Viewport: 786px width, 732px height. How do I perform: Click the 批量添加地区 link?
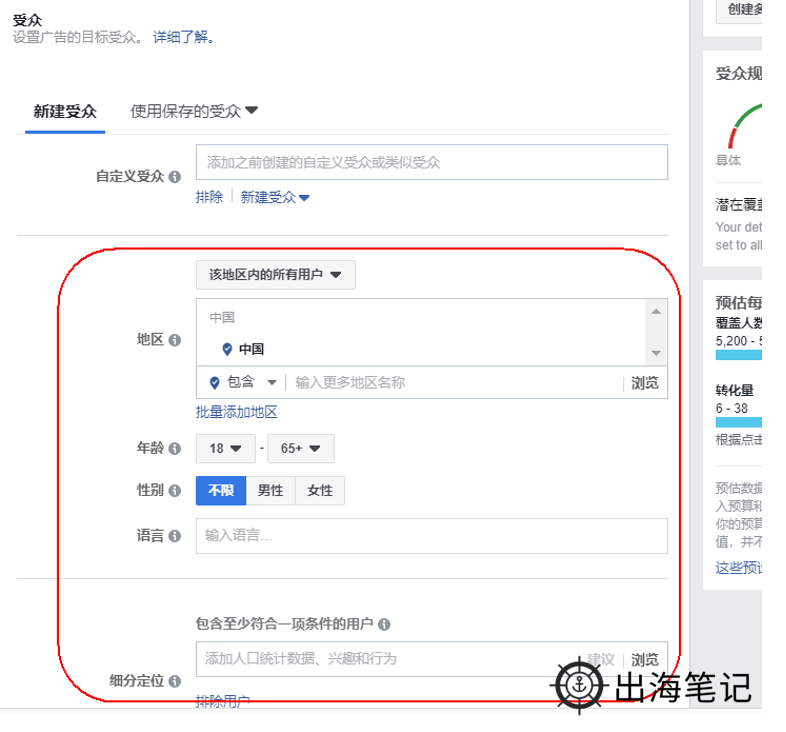tap(236, 412)
